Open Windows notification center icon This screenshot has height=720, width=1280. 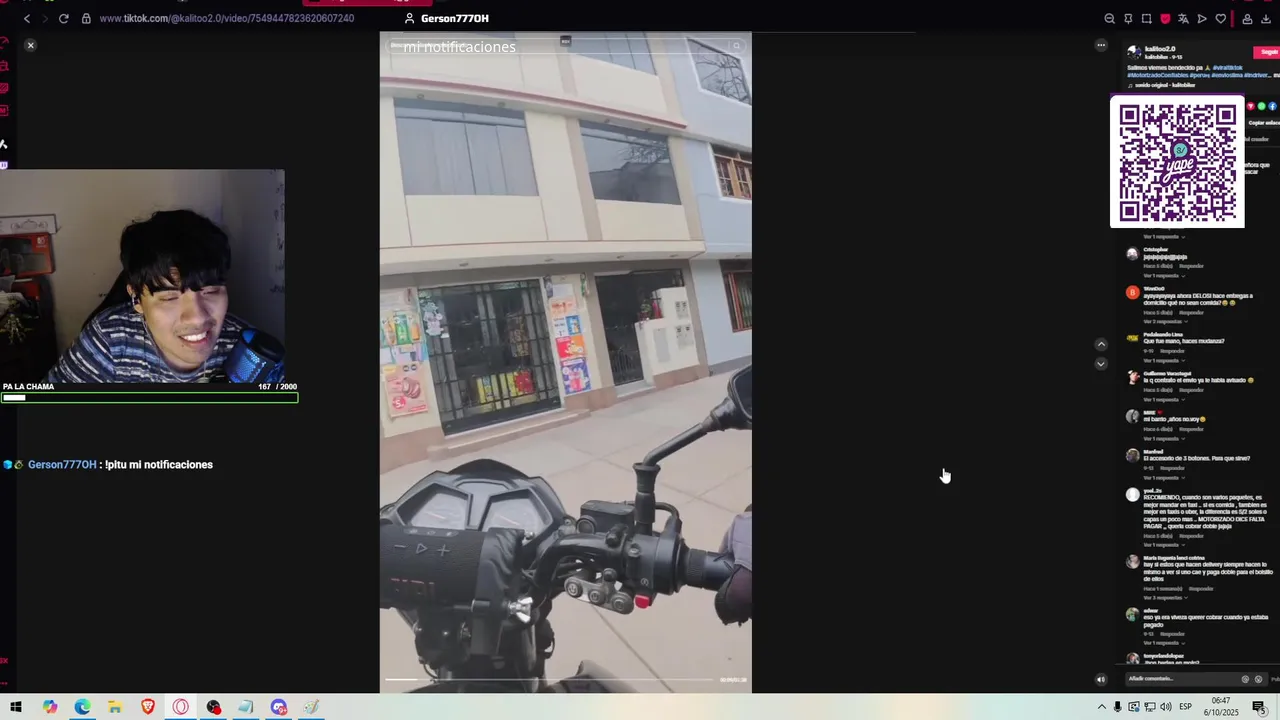click(x=1259, y=707)
